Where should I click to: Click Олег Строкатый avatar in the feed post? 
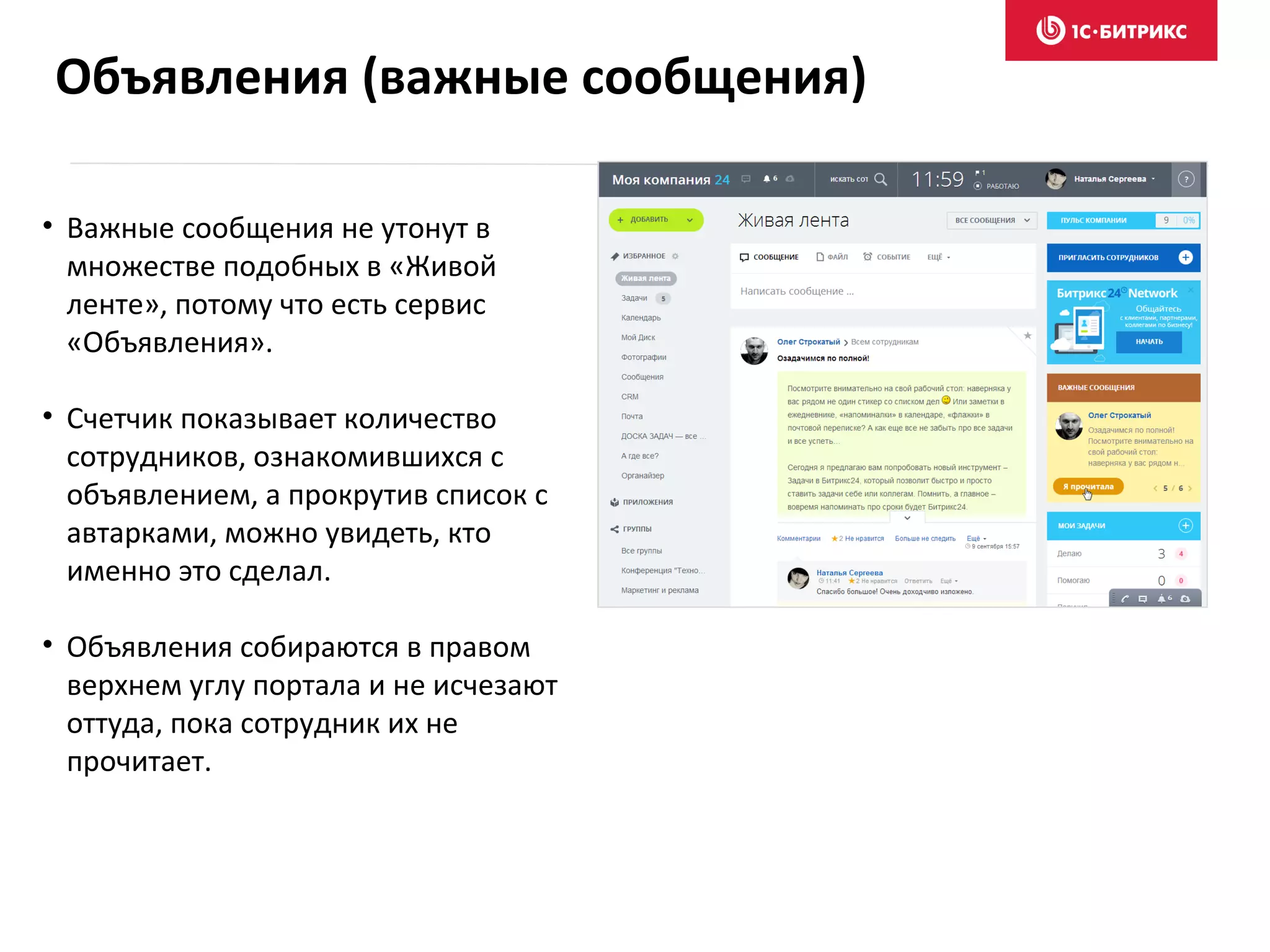(x=754, y=351)
